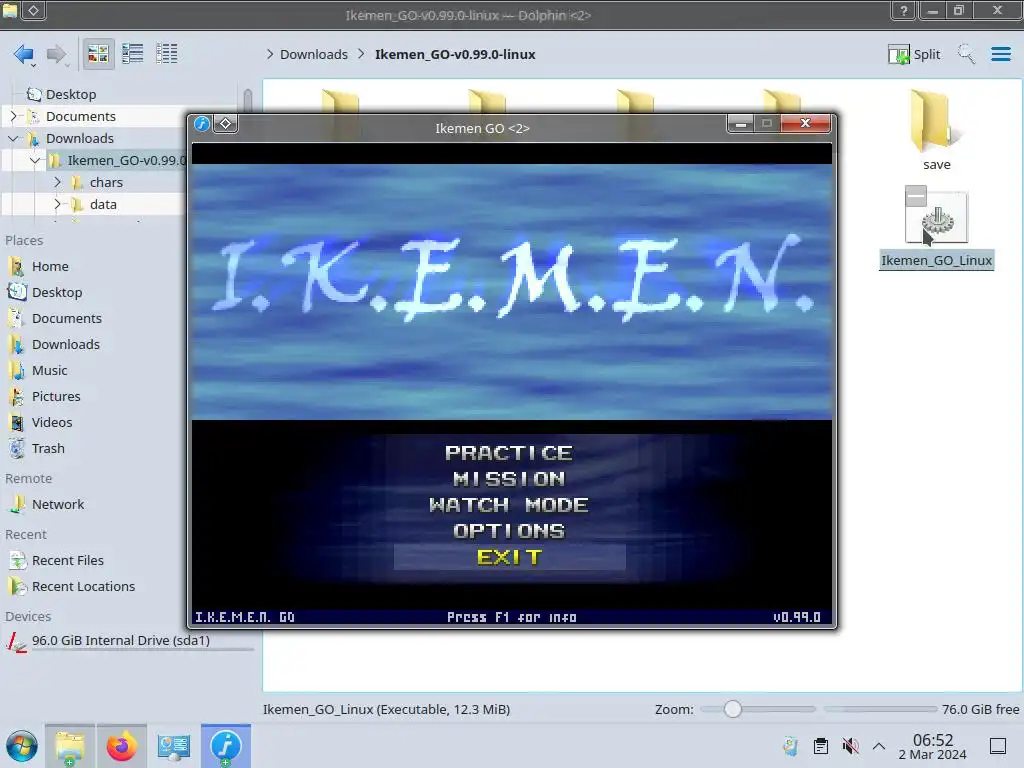
Task: Switch to Dolphin in the taskbar
Action: point(70,746)
